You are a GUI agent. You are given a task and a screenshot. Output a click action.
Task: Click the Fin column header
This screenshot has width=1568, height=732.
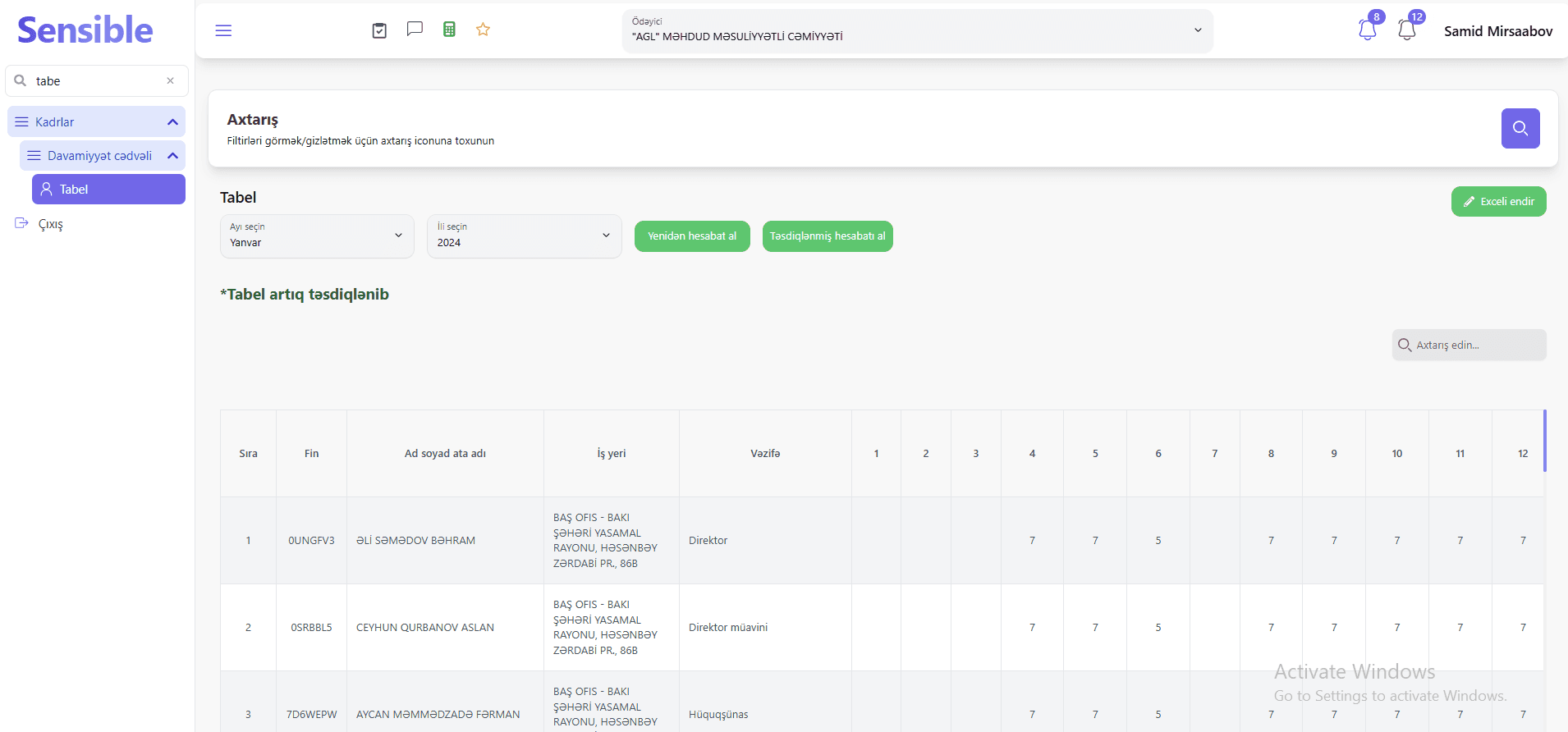pos(311,453)
